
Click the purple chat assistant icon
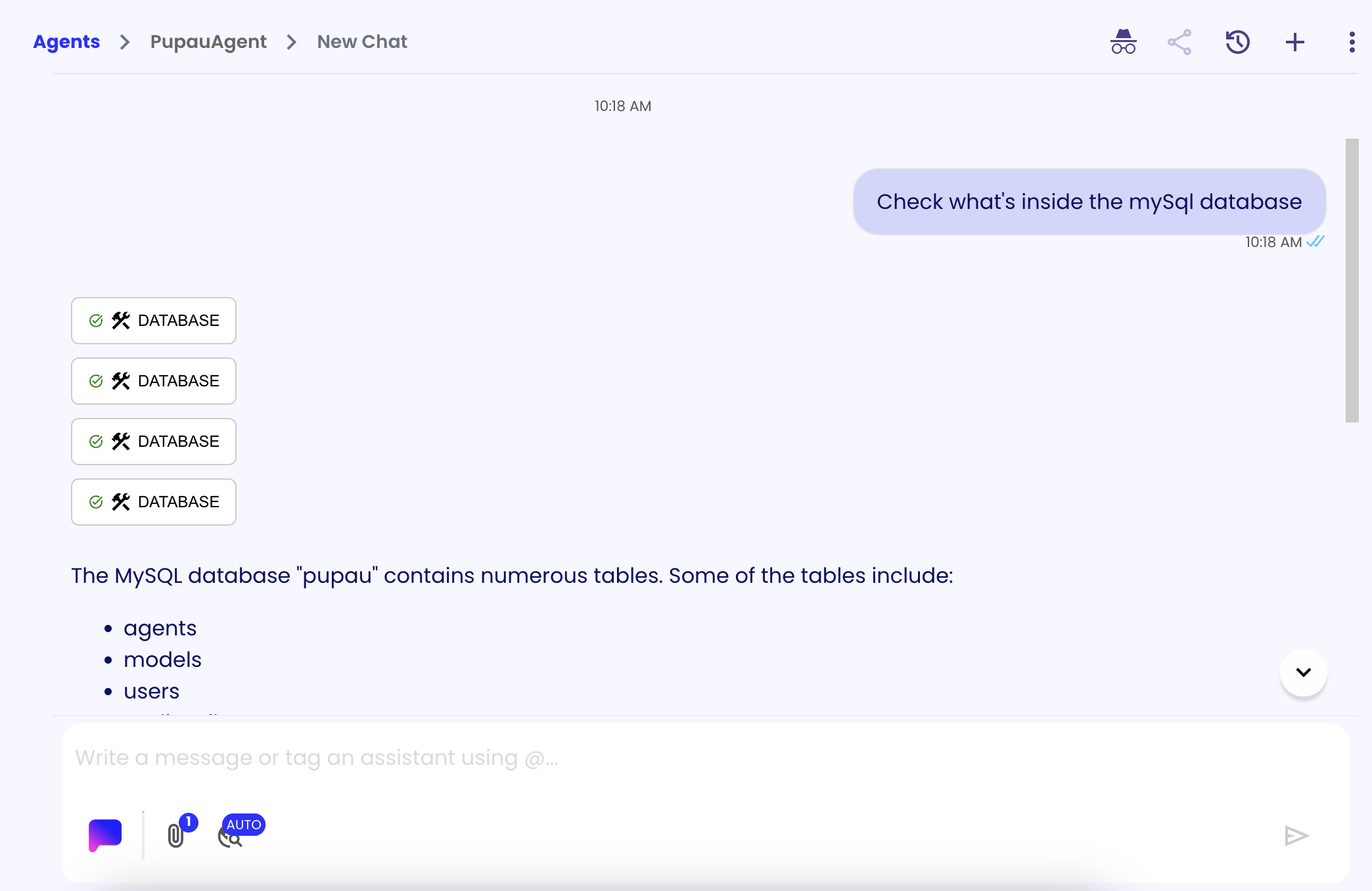(x=105, y=835)
